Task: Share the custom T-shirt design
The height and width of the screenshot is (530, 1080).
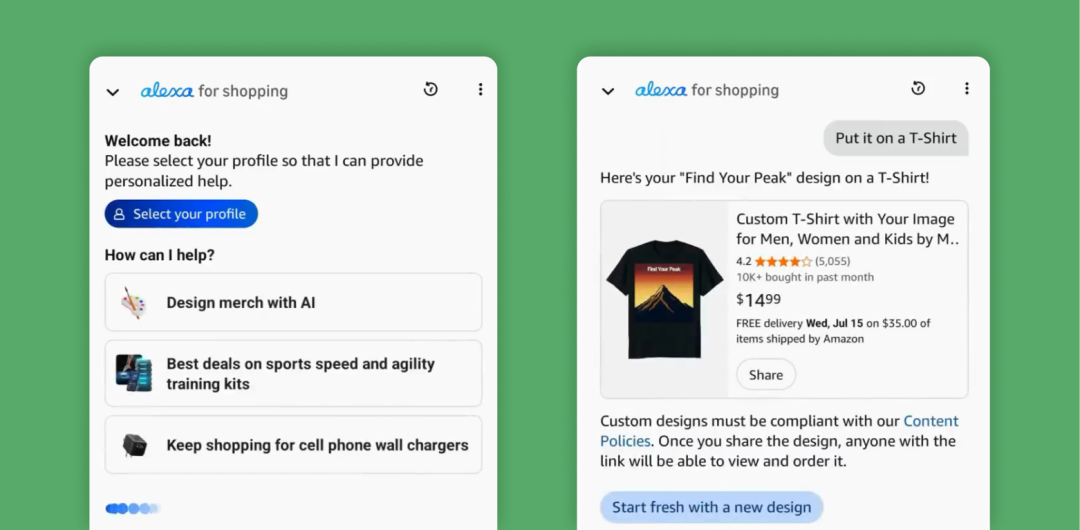Action: (x=766, y=375)
